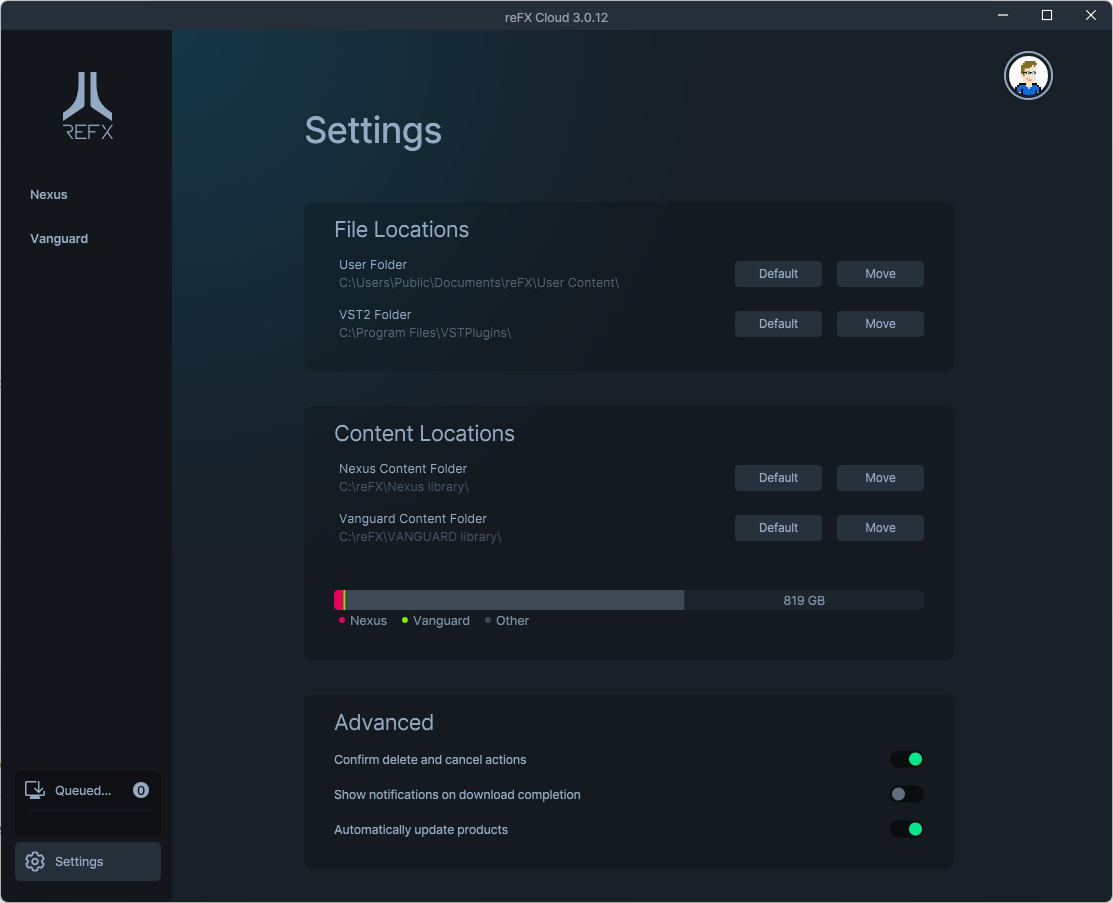This screenshot has width=1113, height=903.
Task: Disable Automatically update products switch
Action: (907, 830)
